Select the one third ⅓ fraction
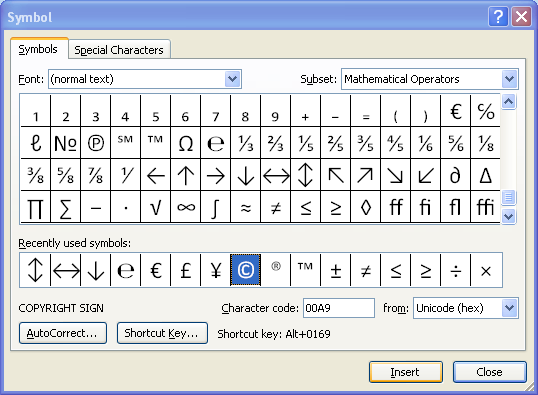This screenshot has width=538, height=395. tap(246, 143)
